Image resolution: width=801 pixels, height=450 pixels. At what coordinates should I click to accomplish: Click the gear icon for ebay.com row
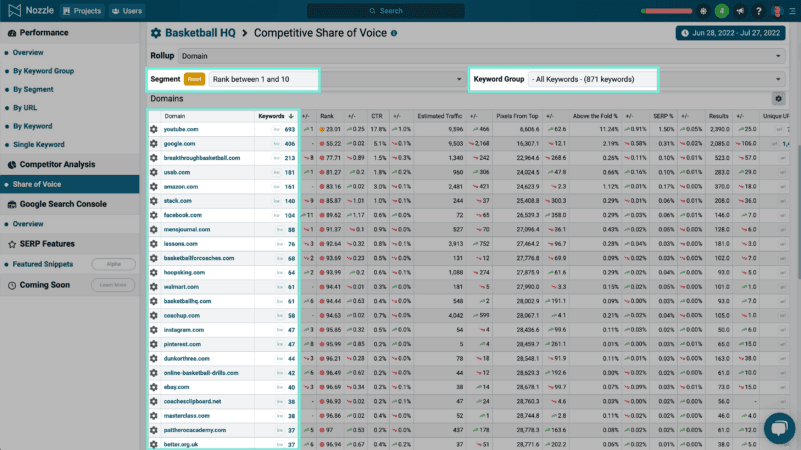[154, 387]
